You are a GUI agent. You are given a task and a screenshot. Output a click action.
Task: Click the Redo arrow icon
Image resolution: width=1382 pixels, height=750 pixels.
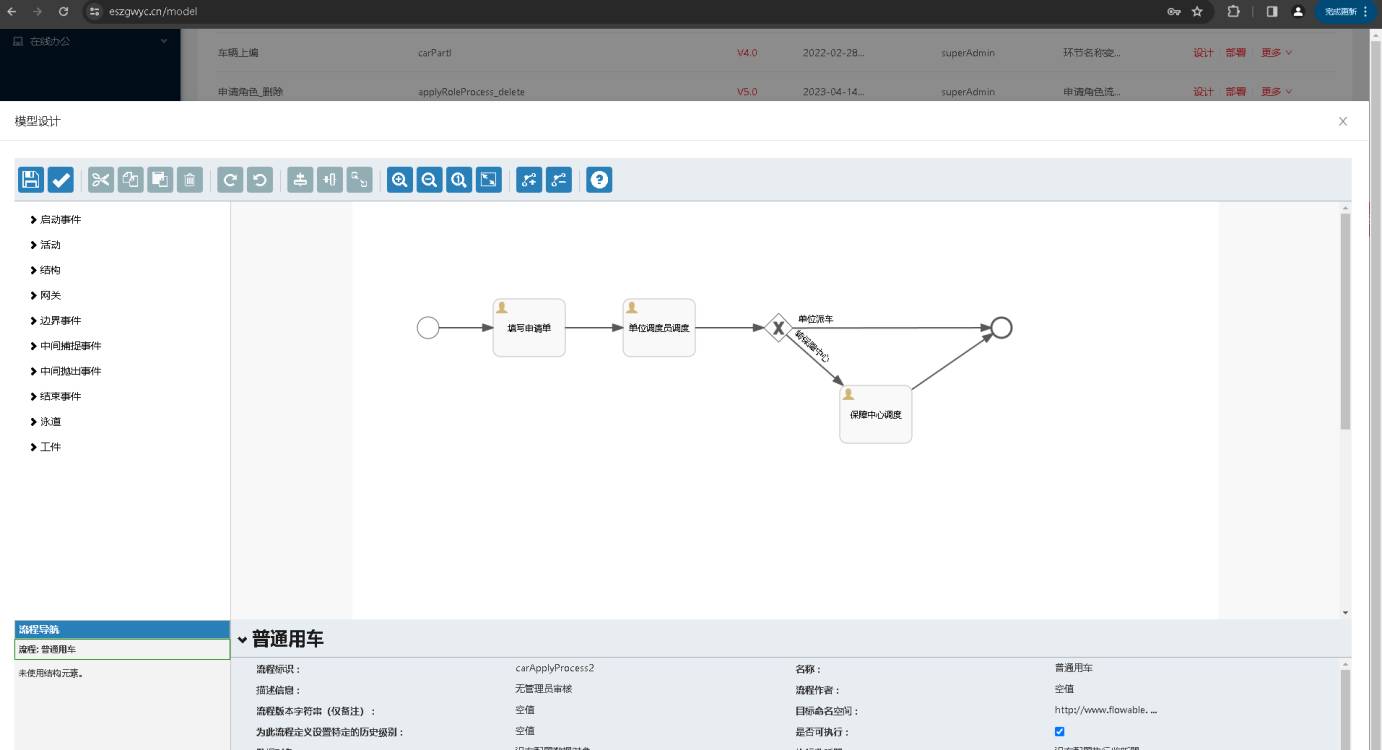pos(230,180)
